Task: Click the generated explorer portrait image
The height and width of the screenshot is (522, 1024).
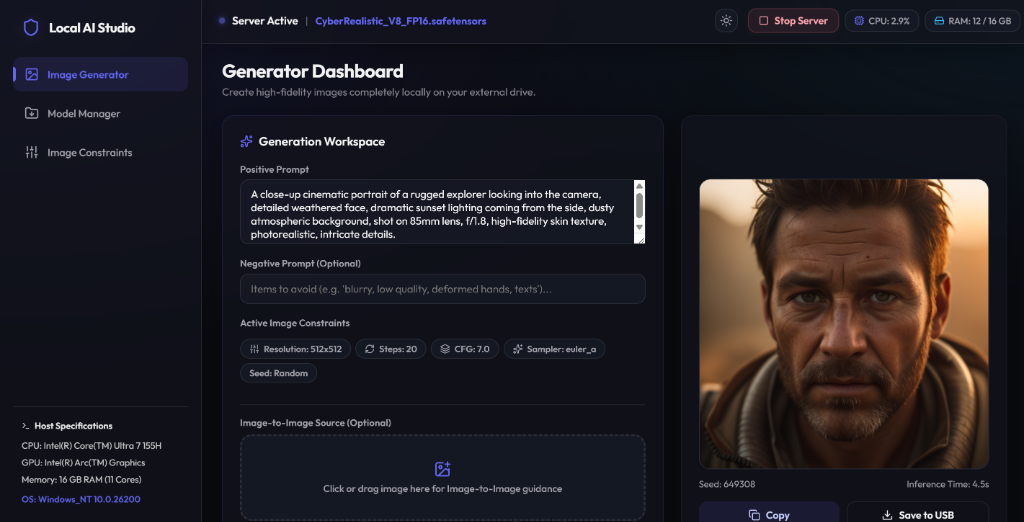Action: coord(844,324)
